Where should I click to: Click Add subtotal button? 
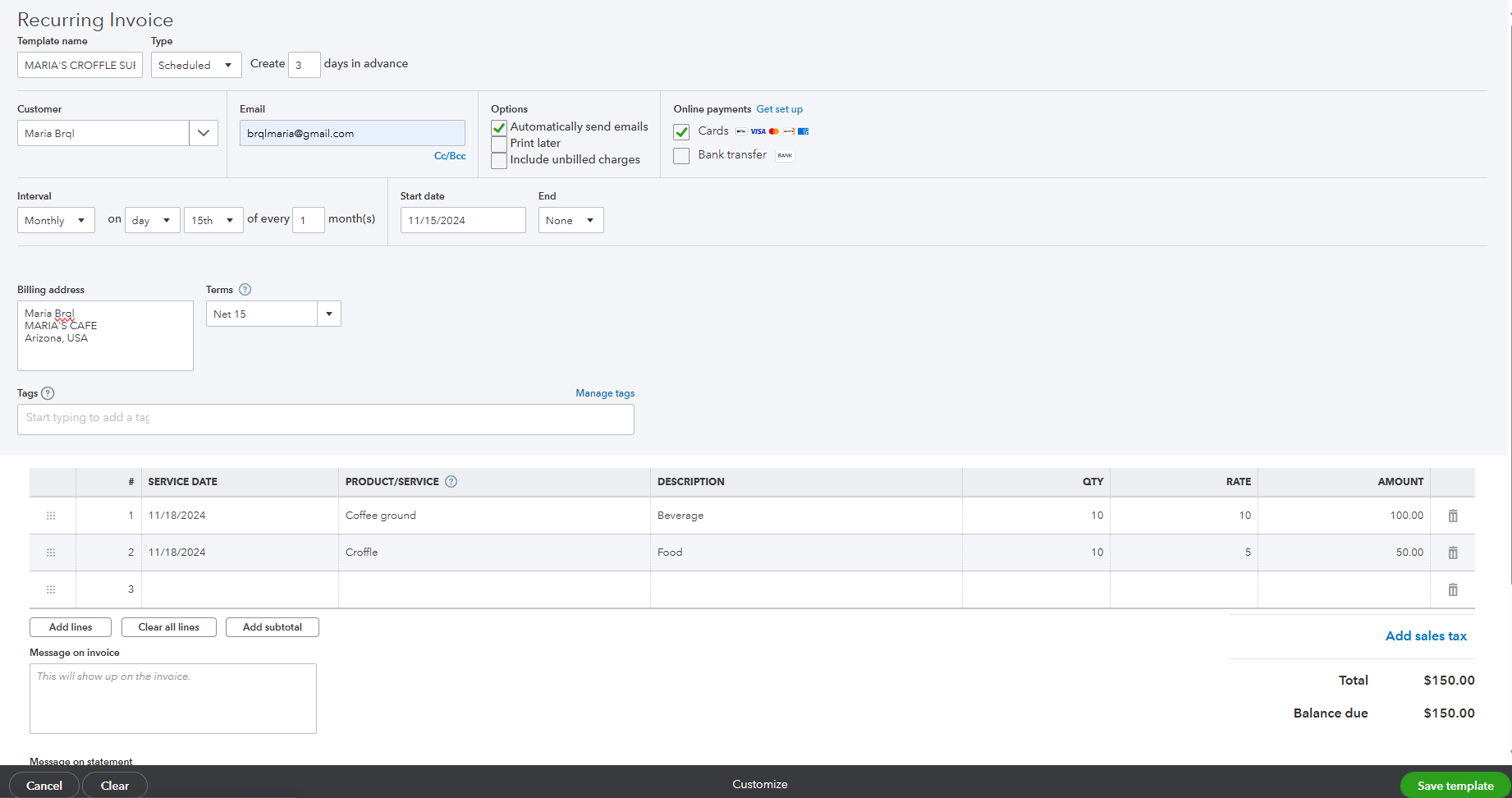273,627
